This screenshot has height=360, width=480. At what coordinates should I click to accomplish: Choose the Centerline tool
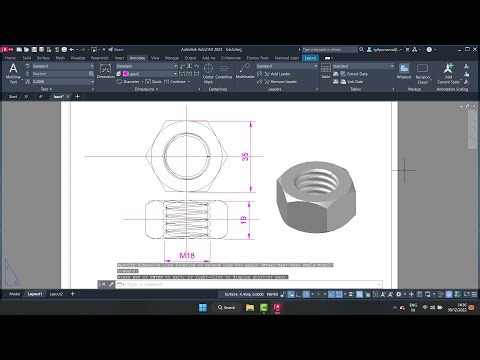[224, 71]
